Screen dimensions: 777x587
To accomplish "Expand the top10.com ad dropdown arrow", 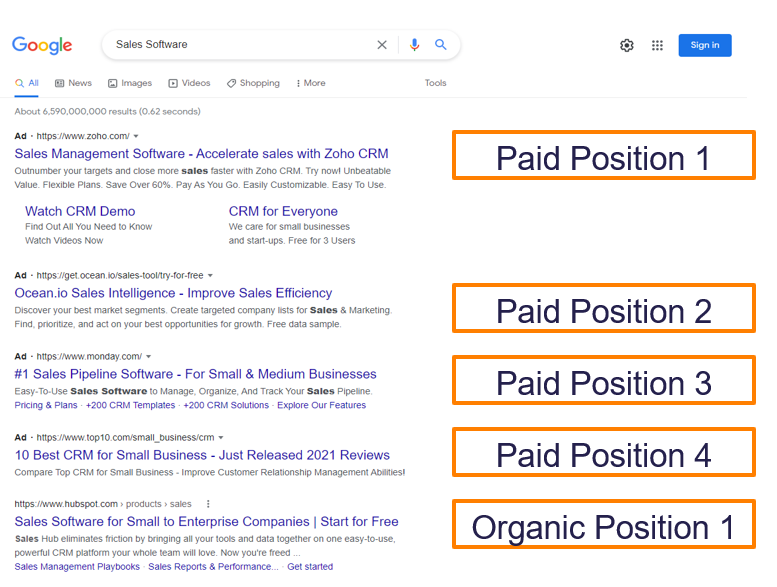I will 221,438.
